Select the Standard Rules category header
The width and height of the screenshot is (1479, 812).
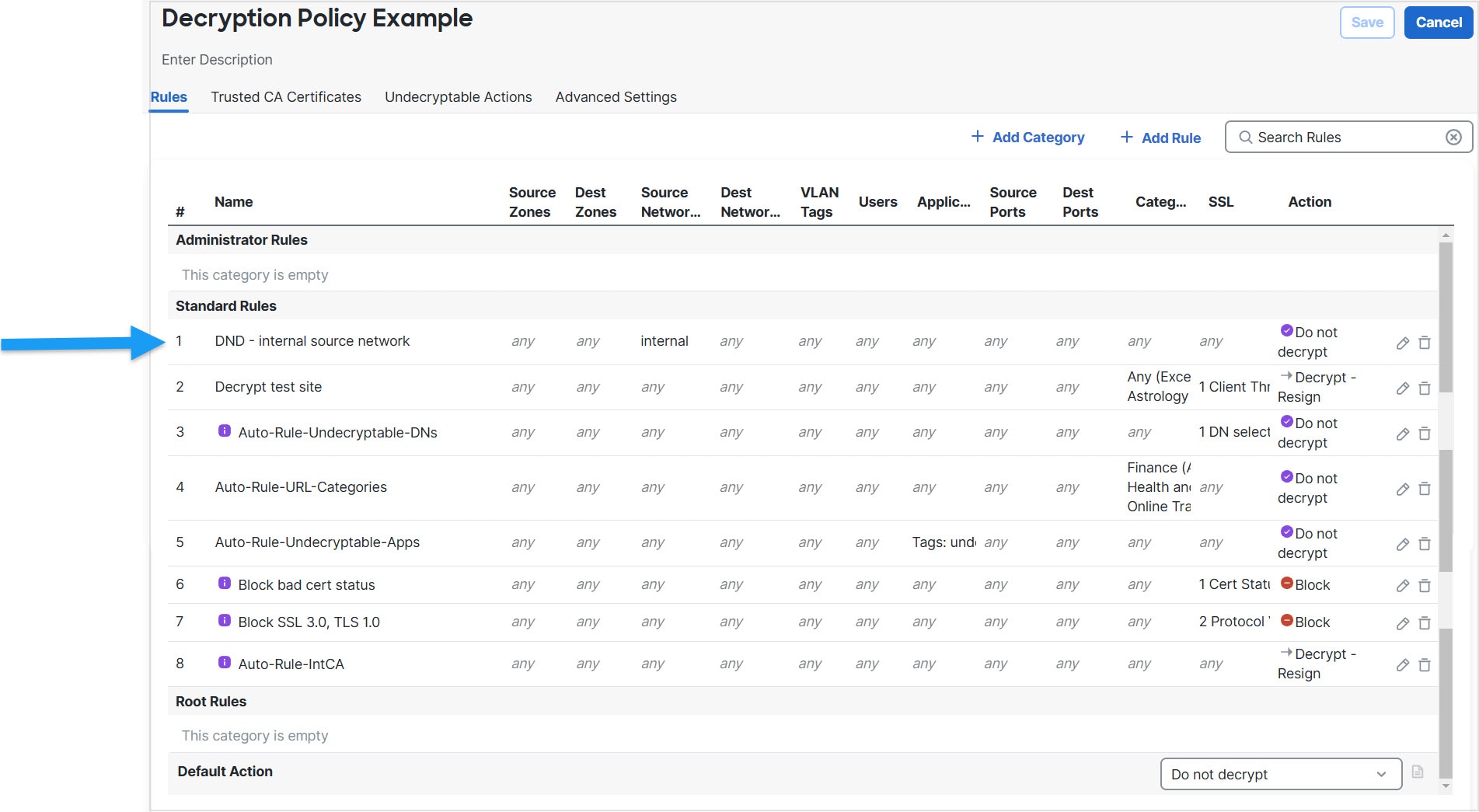pyautogui.click(x=802, y=306)
